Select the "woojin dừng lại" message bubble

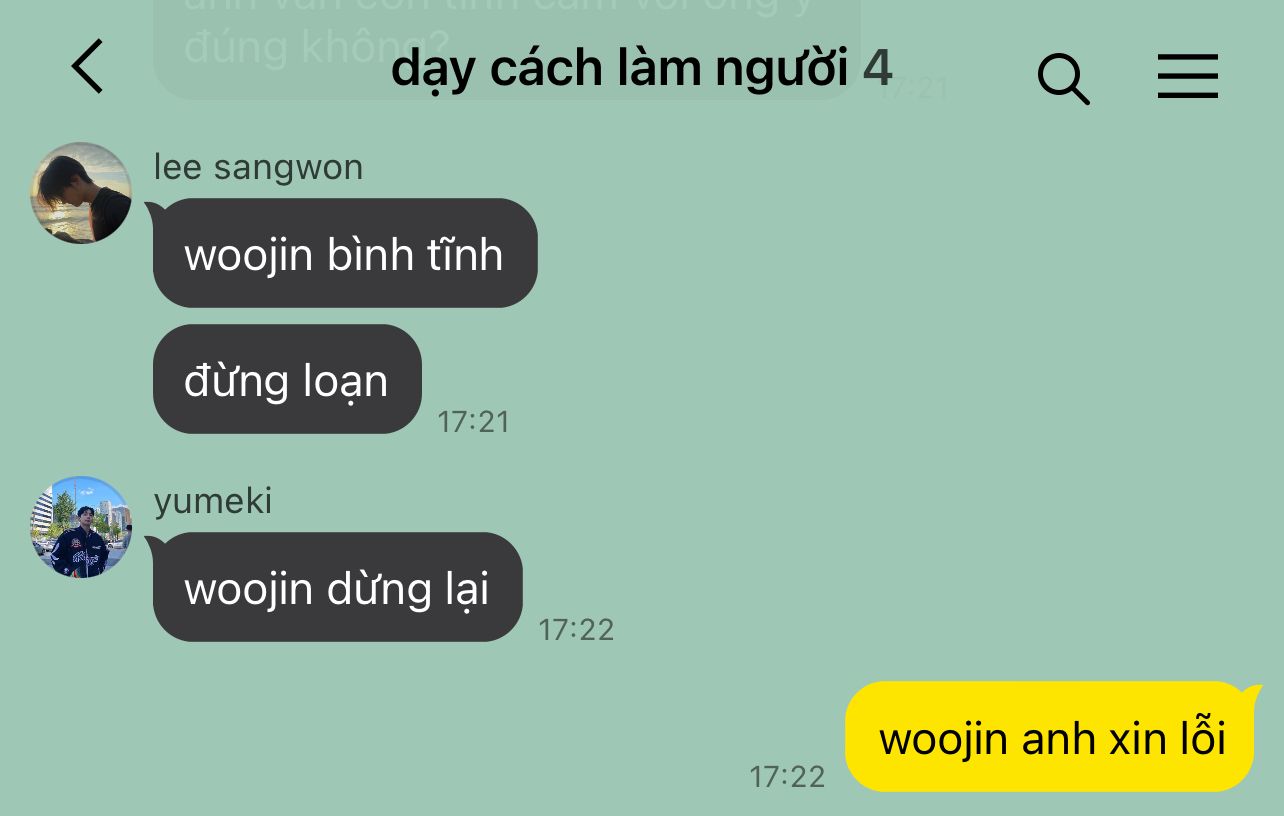pos(337,587)
